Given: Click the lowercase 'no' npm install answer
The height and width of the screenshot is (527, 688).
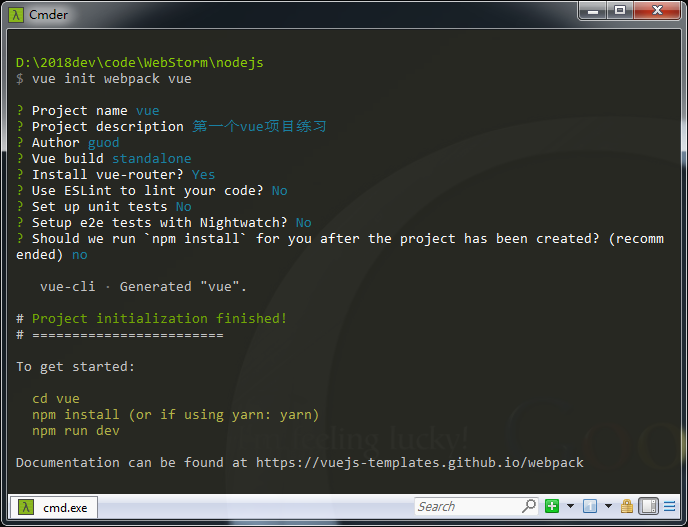Looking at the screenshot, I should click(80, 255).
